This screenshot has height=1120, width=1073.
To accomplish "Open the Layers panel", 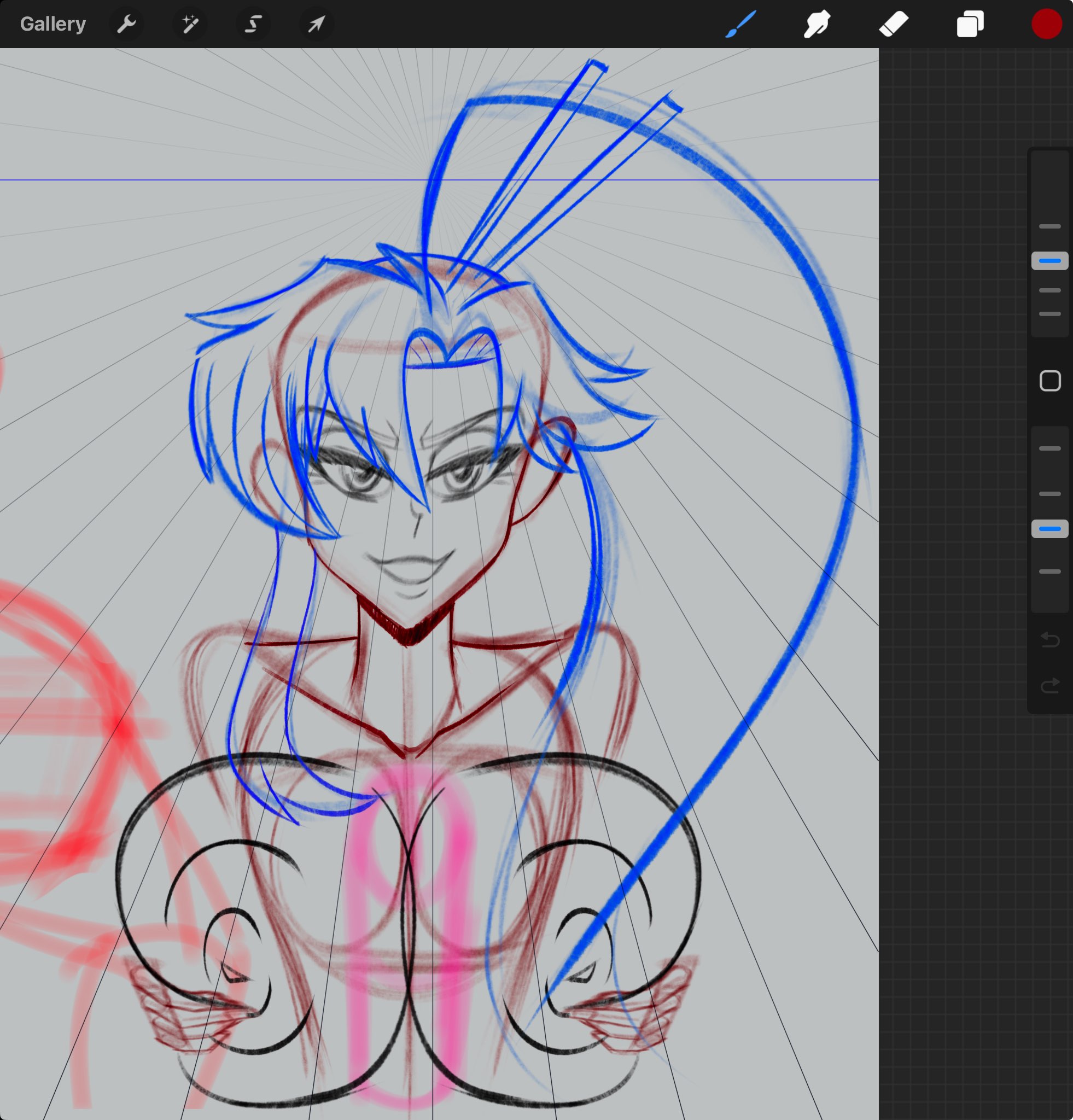I will point(970,25).
